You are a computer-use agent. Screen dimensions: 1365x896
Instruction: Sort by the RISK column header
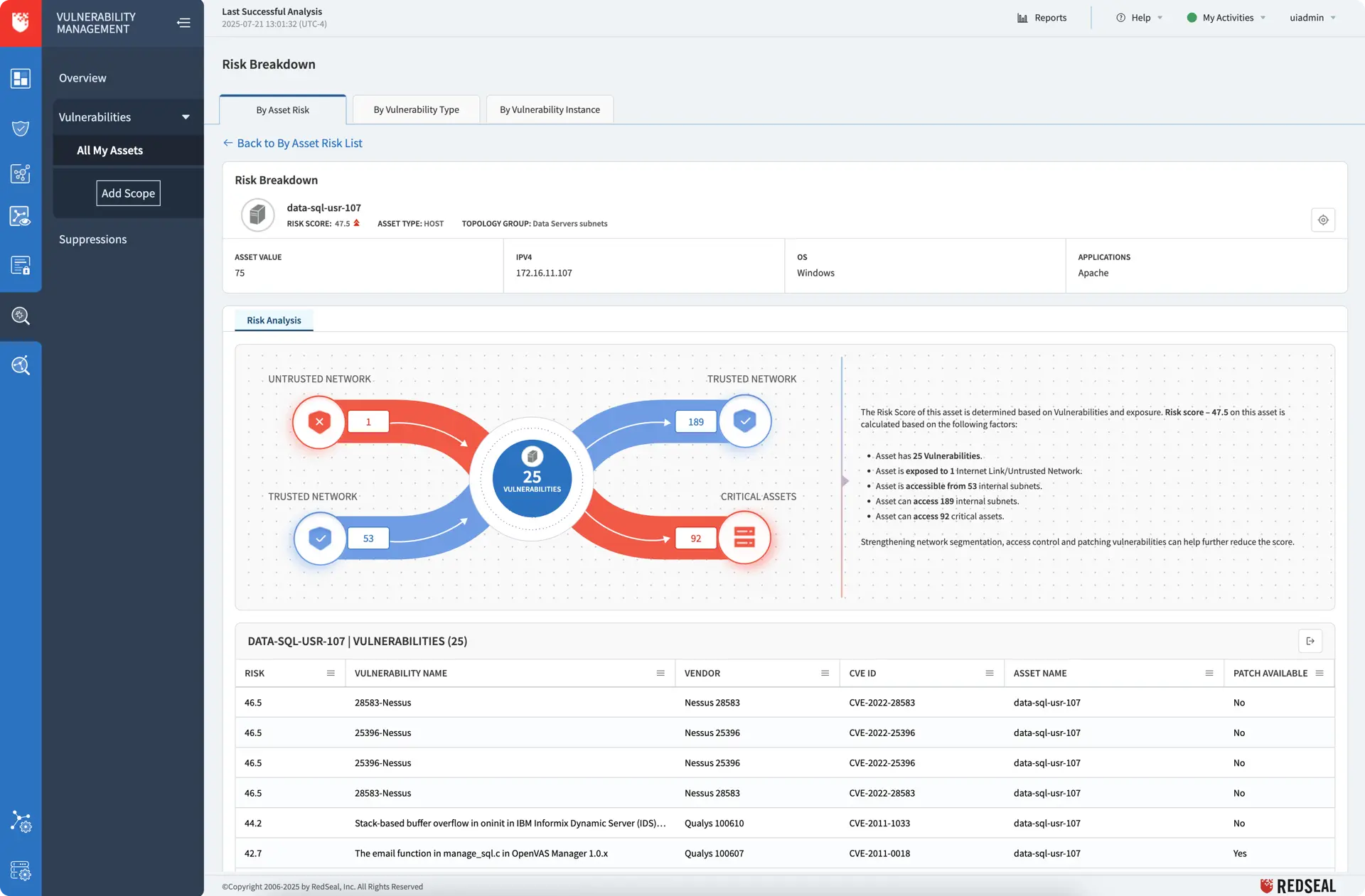pos(255,673)
